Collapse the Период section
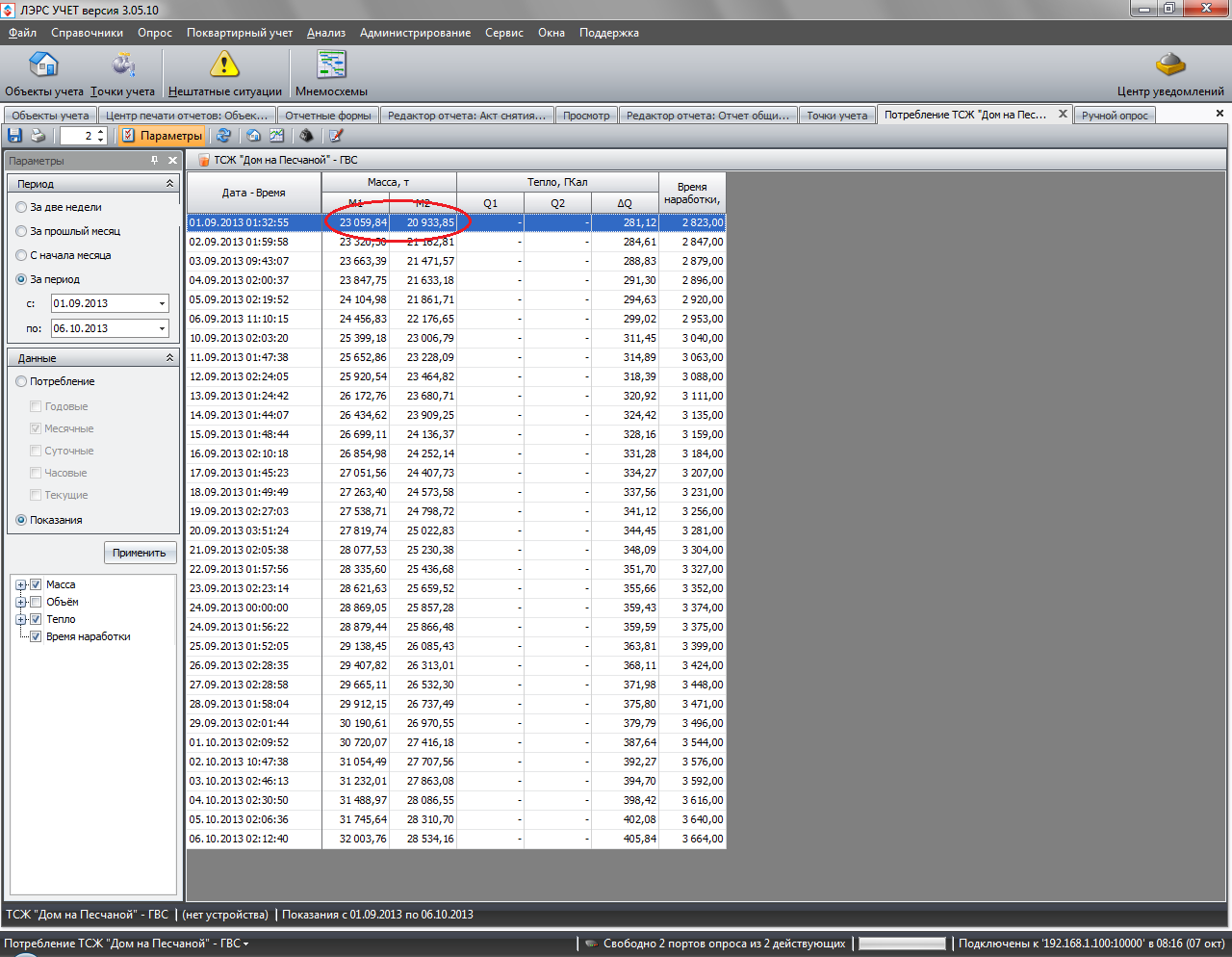This screenshot has height=957, width=1232. [x=170, y=183]
